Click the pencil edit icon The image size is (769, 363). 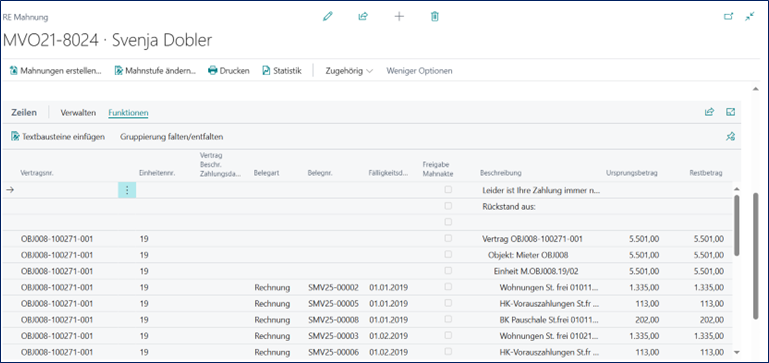point(328,16)
